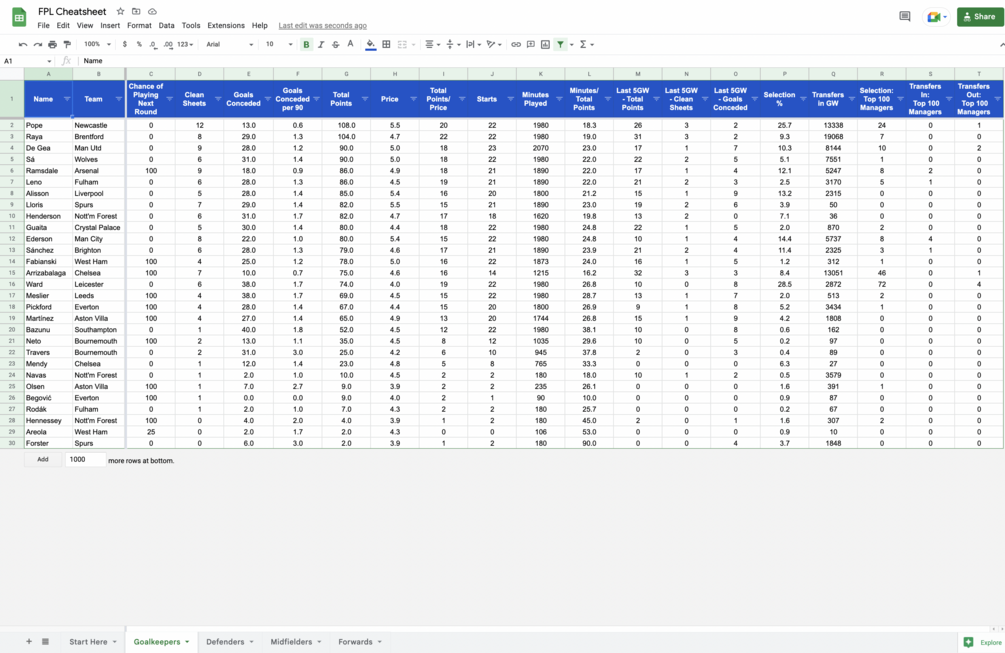
Task: Open text rotation dropdown
Action: [x=494, y=44]
